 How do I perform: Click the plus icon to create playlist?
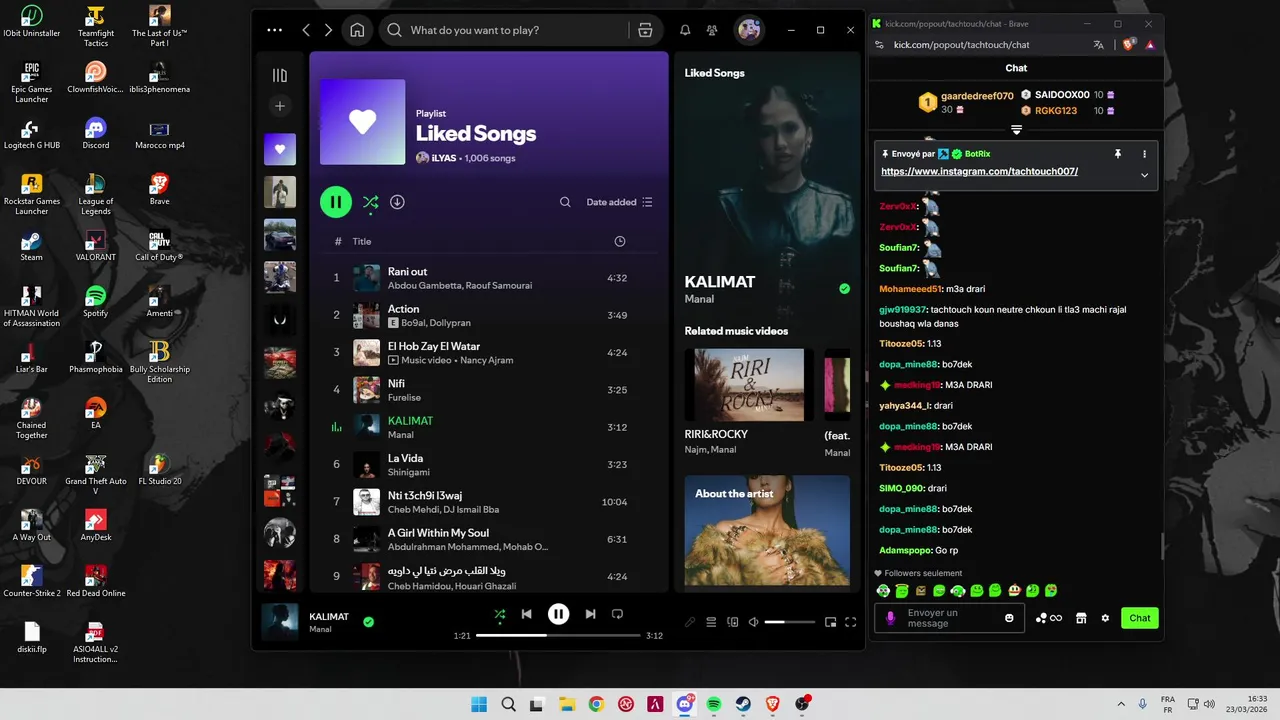coord(280,106)
